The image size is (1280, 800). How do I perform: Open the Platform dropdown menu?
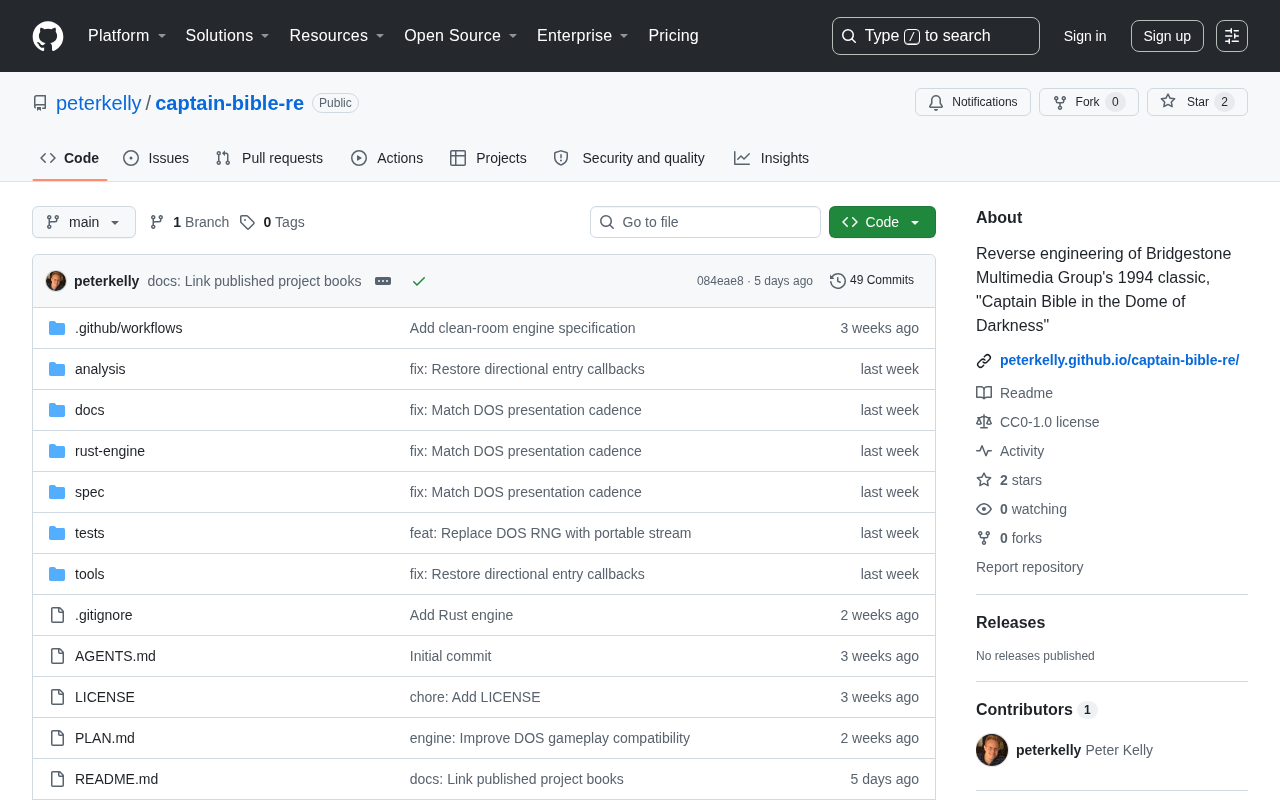(127, 36)
